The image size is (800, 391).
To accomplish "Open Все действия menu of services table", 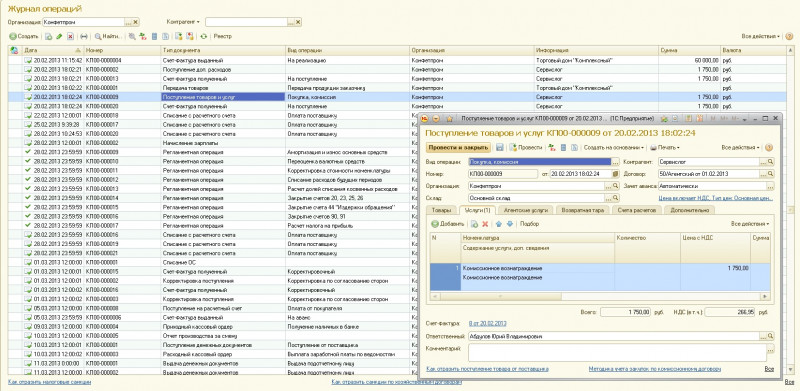I will pos(750,224).
